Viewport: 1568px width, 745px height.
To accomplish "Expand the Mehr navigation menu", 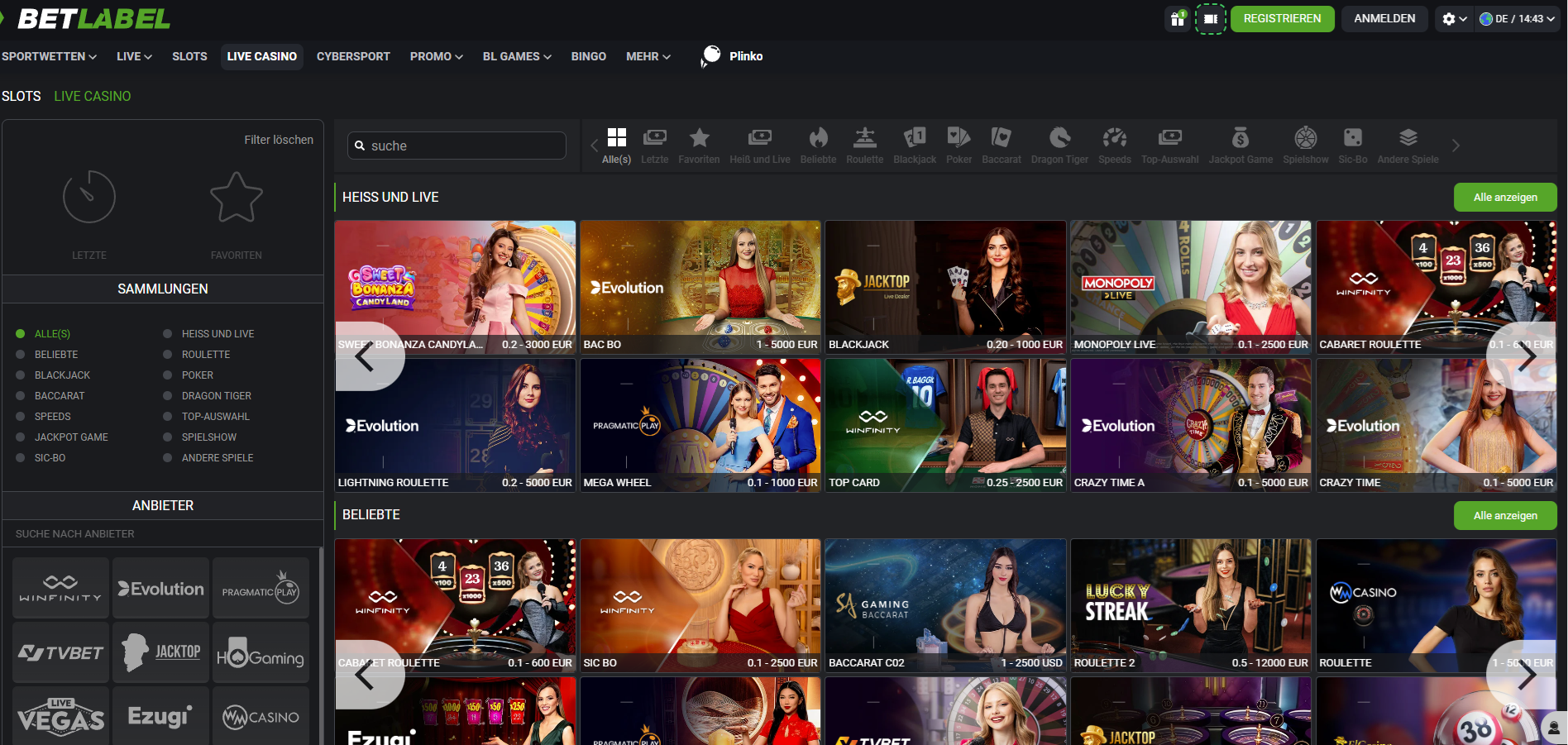I will click(648, 56).
